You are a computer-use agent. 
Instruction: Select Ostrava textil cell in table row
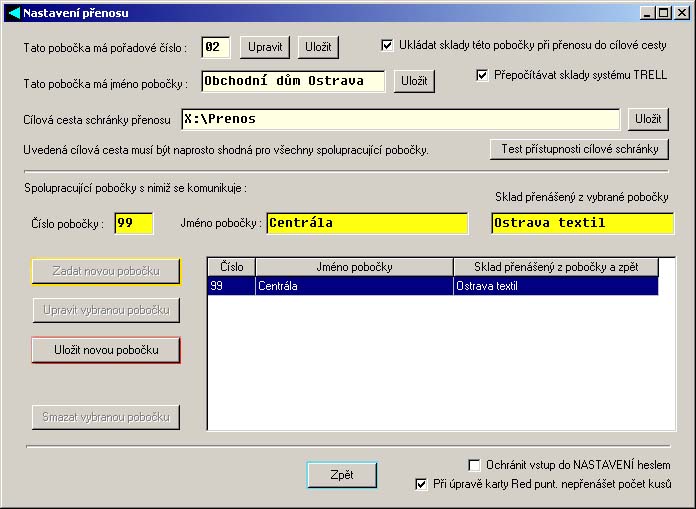556,286
